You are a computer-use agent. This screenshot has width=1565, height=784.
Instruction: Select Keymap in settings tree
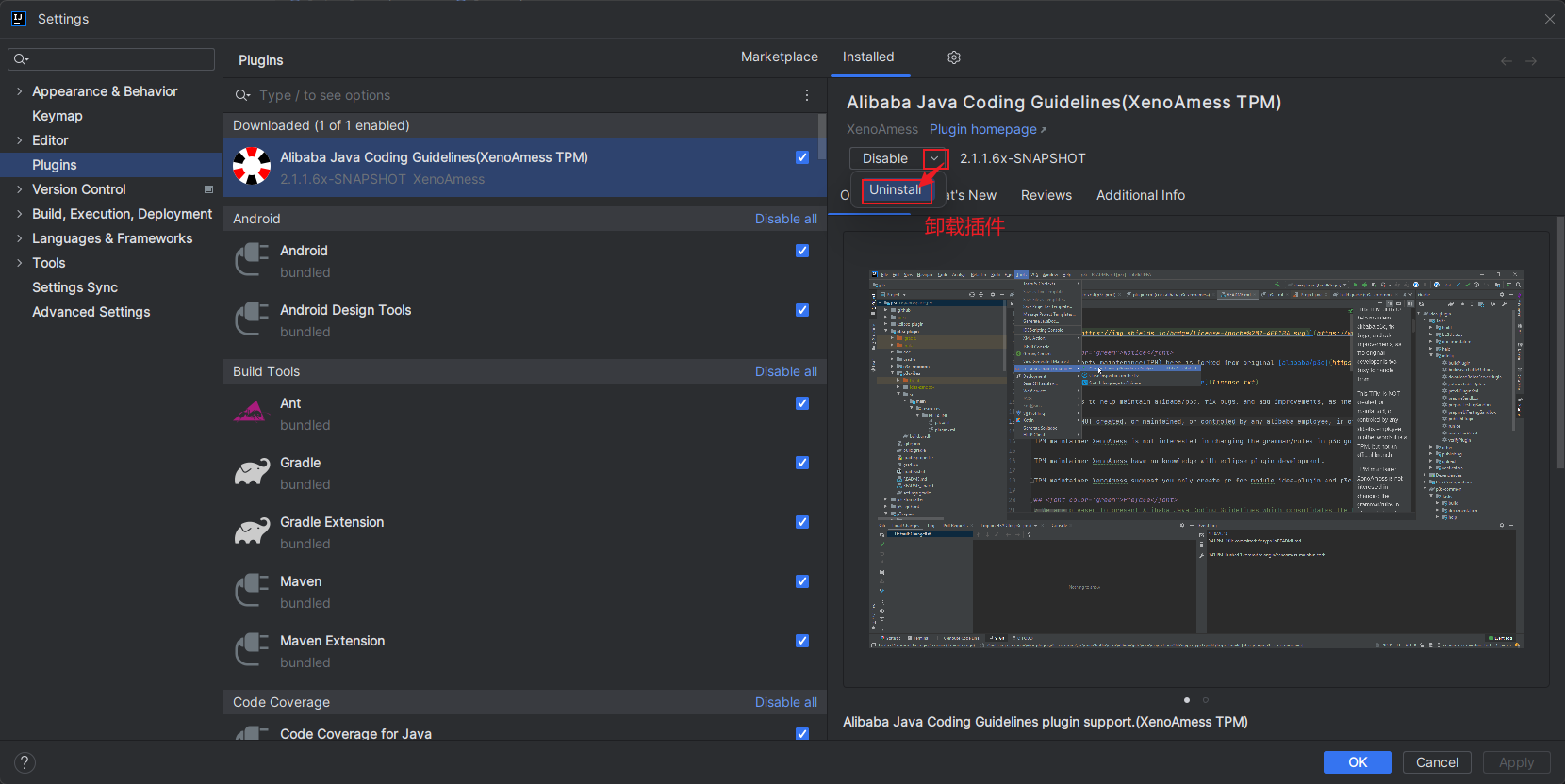click(x=58, y=116)
